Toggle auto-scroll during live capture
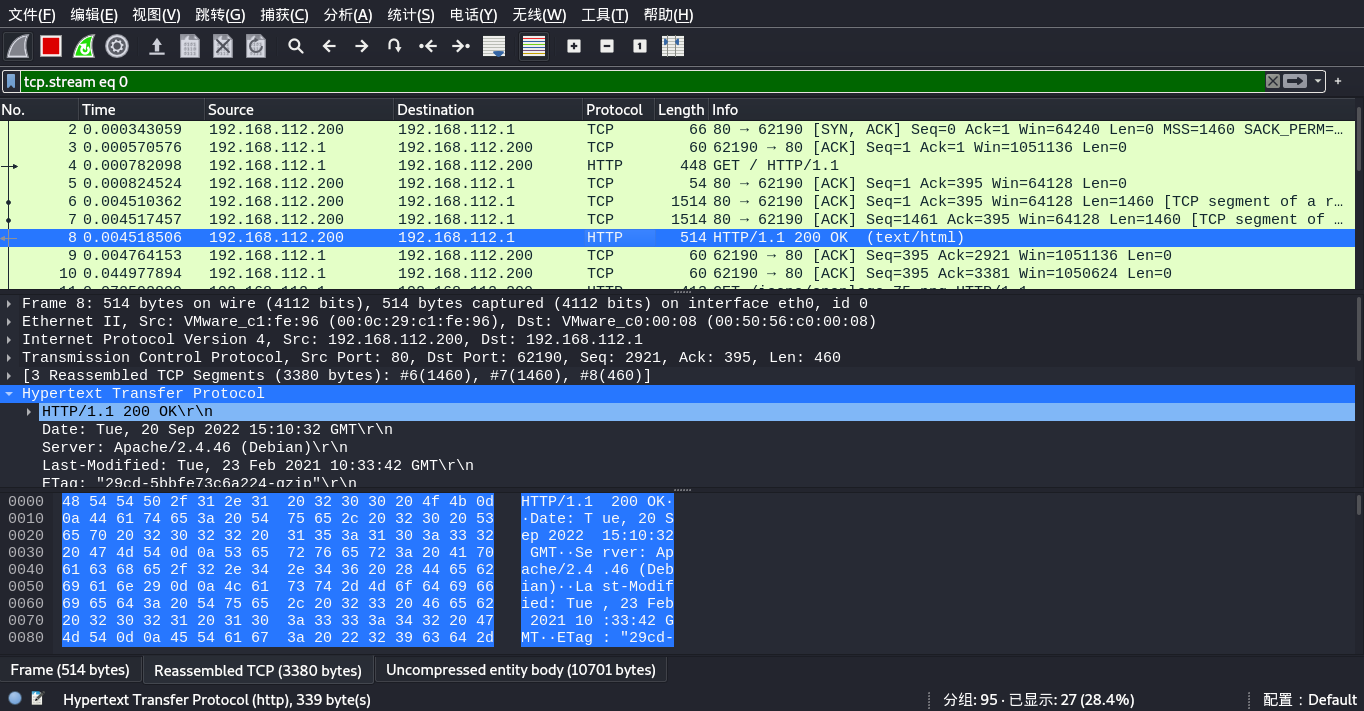The width and height of the screenshot is (1364, 711). click(x=494, y=46)
